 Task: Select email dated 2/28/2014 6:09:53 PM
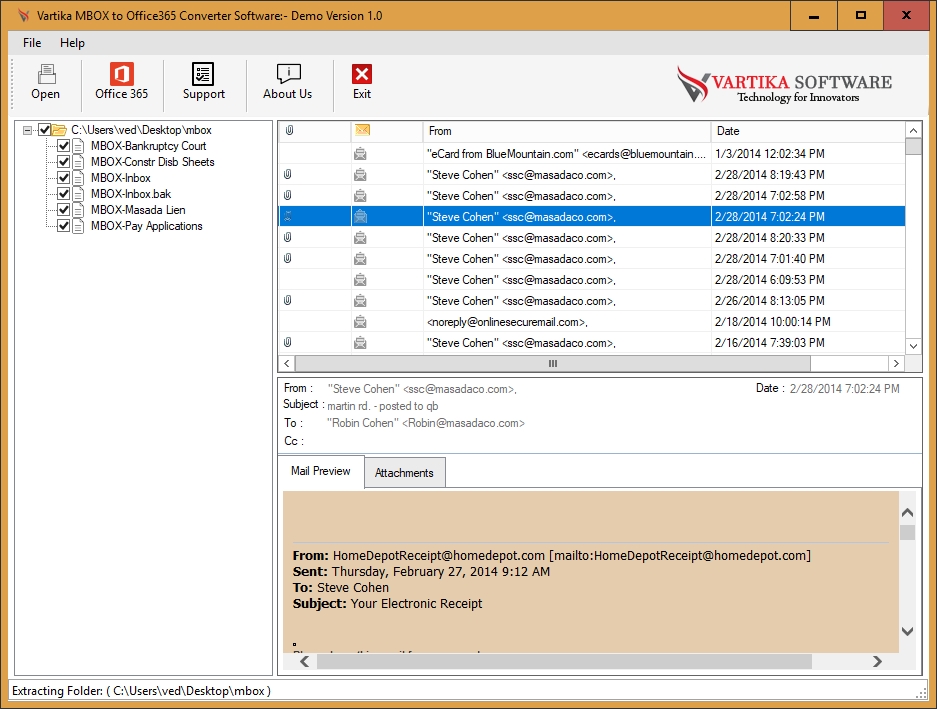pos(592,280)
